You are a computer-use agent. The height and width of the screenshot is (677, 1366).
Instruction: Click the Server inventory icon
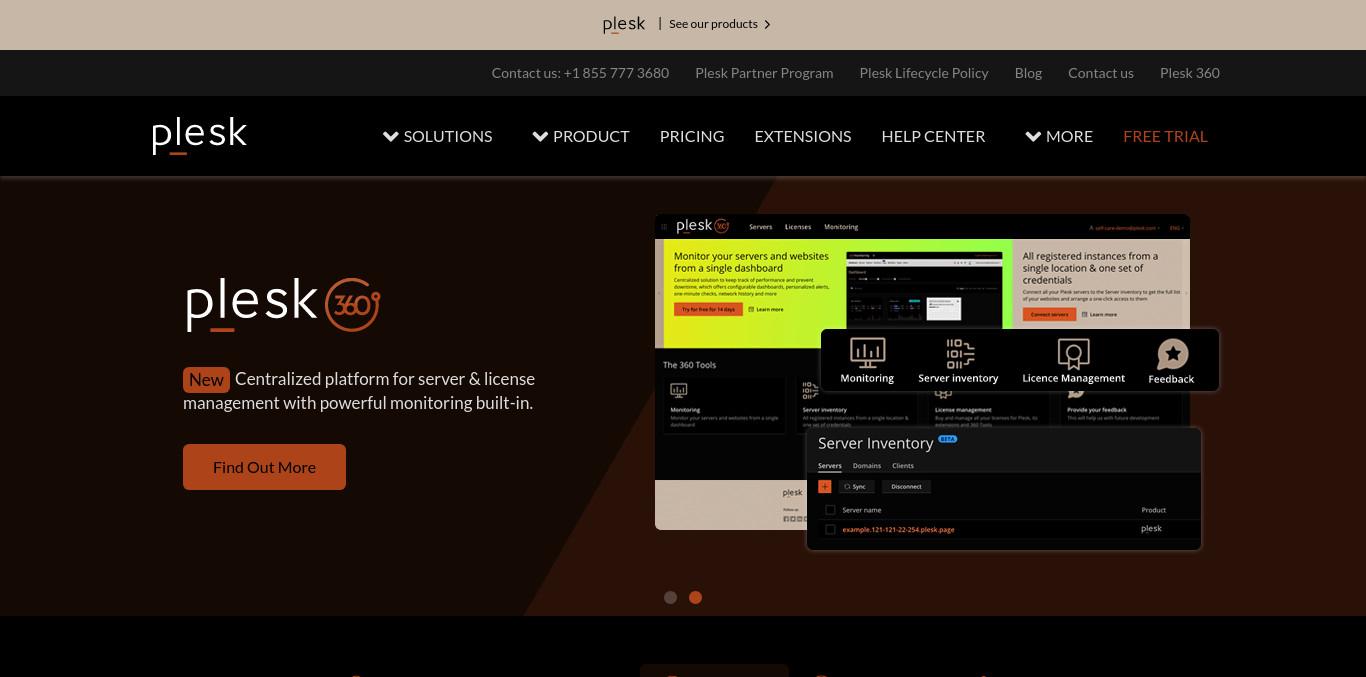(x=959, y=353)
